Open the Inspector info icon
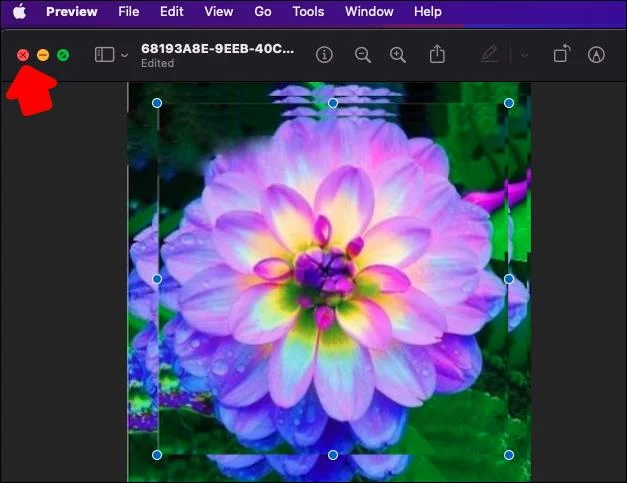627x483 pixels. pos(324,55)
